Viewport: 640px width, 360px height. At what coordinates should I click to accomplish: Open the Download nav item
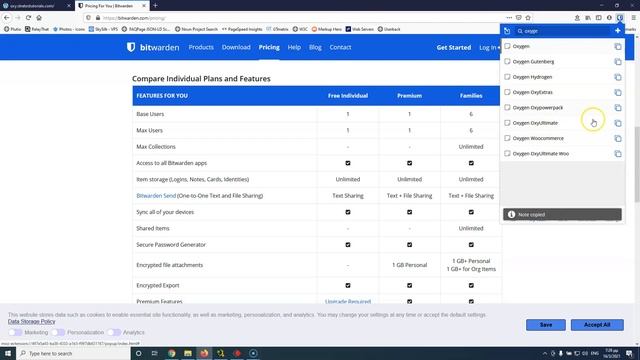[236, 47]
